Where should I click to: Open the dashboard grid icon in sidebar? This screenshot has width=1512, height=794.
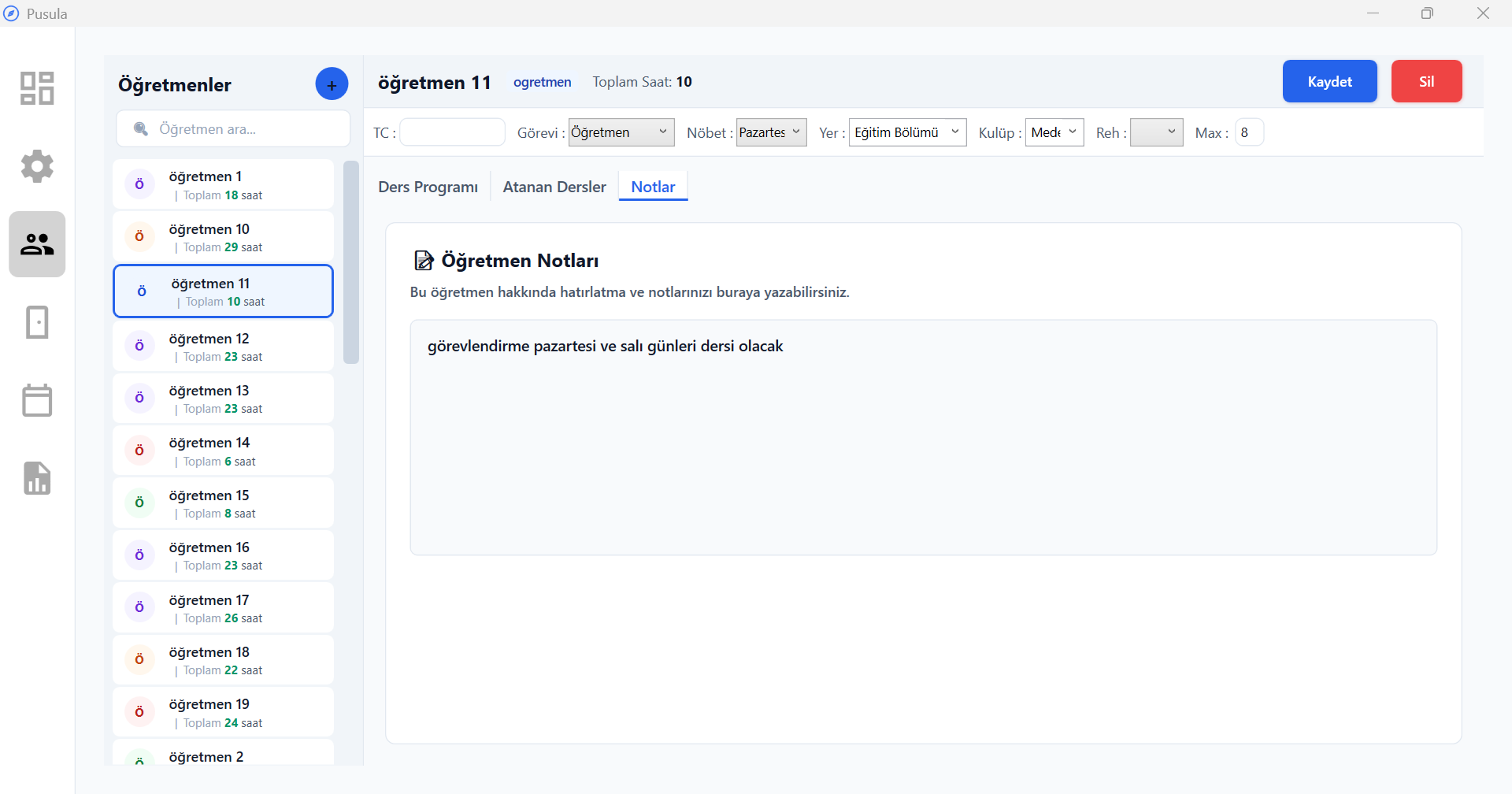click(37, 88)
